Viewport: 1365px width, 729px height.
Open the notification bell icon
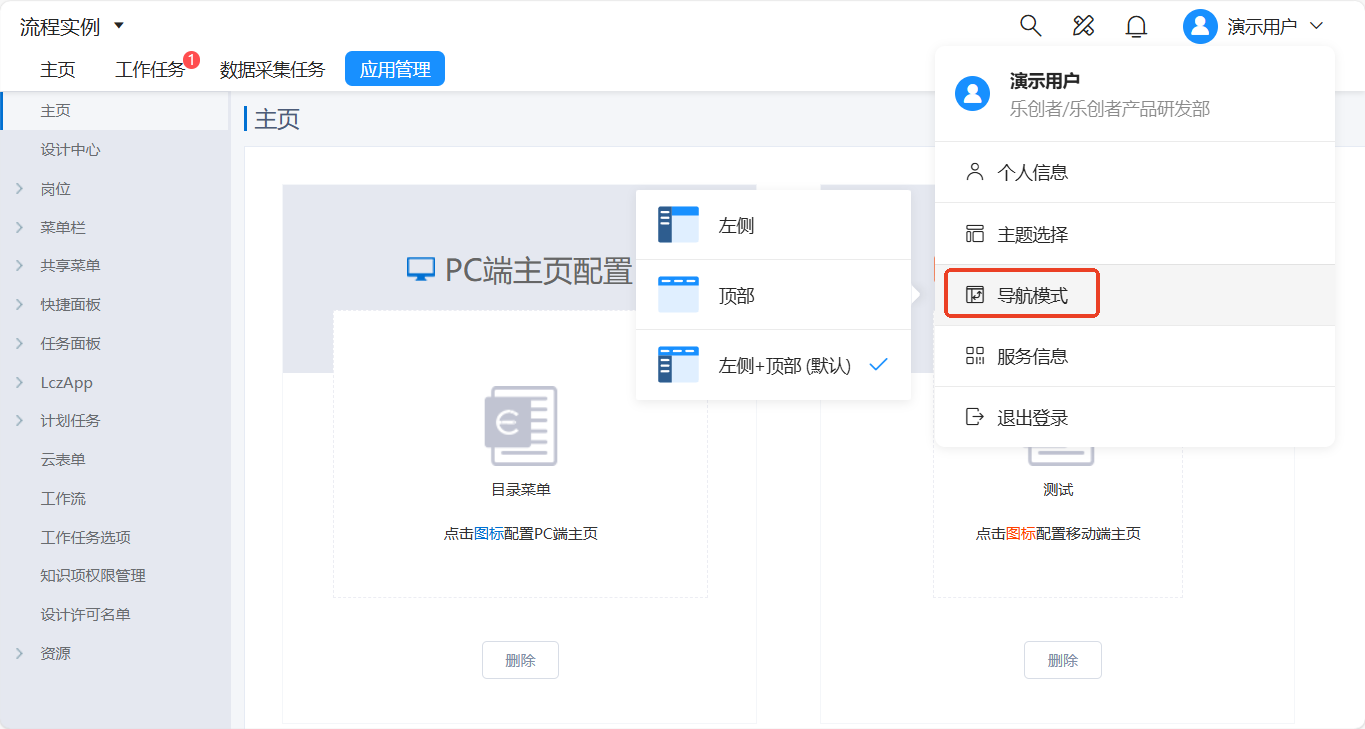pos(1136,27)
